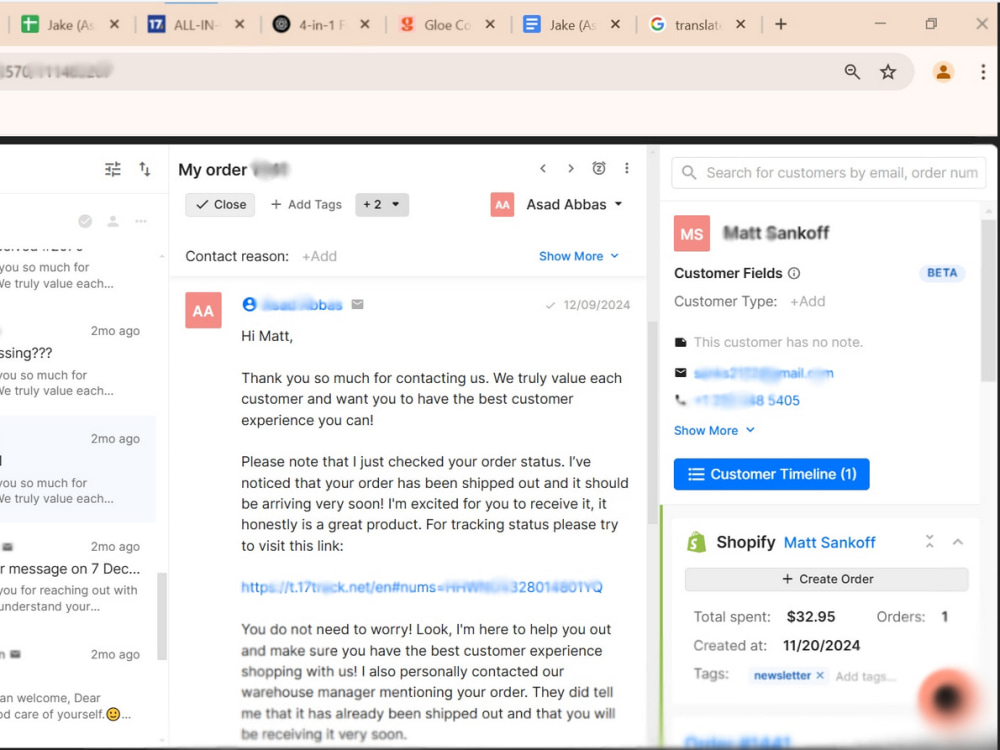Screen dimensions: 1000x750
Task: Open ellipsis menu in ticket list header
Action: coord(141,221)
